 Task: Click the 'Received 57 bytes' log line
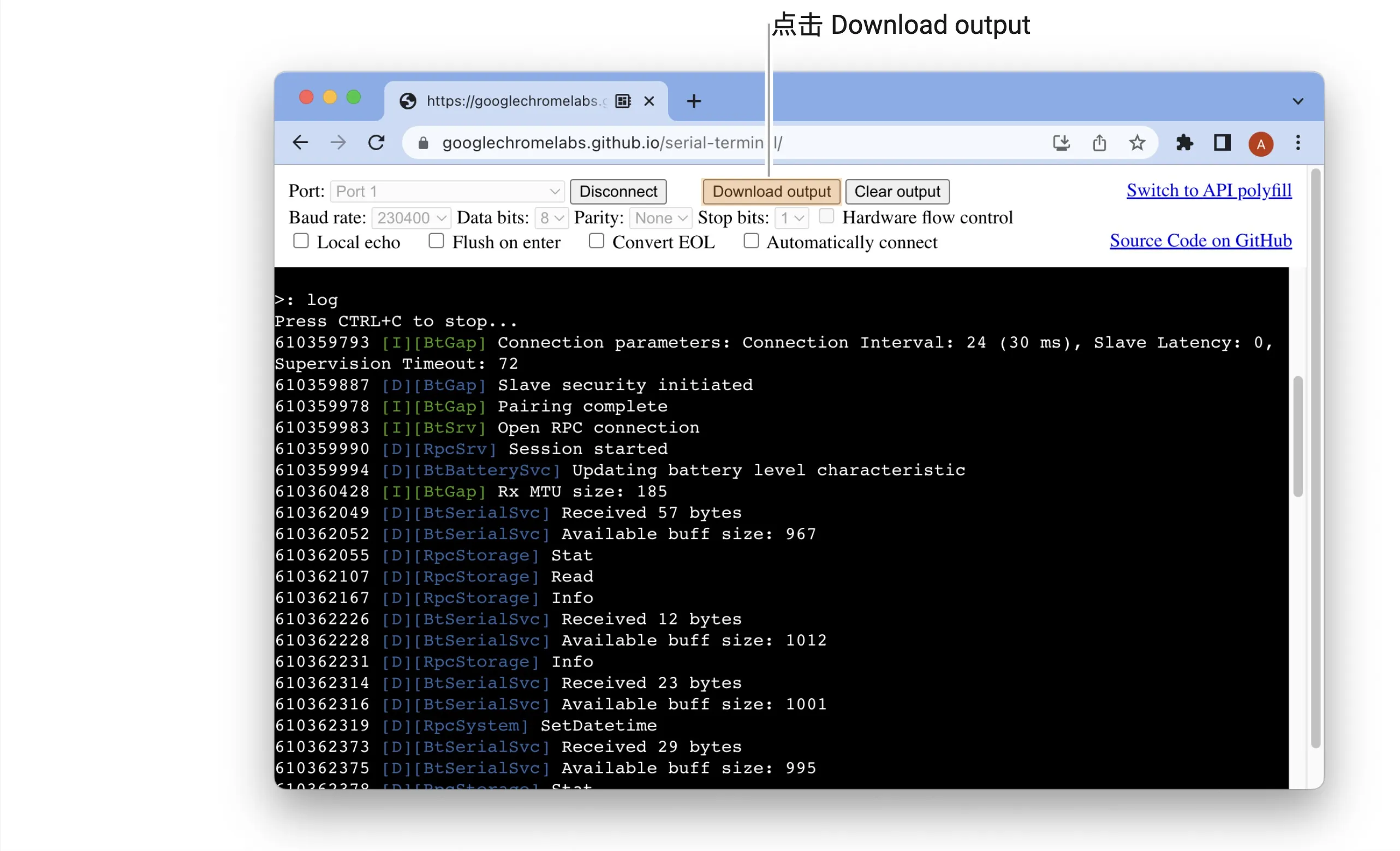pos(509,513)
